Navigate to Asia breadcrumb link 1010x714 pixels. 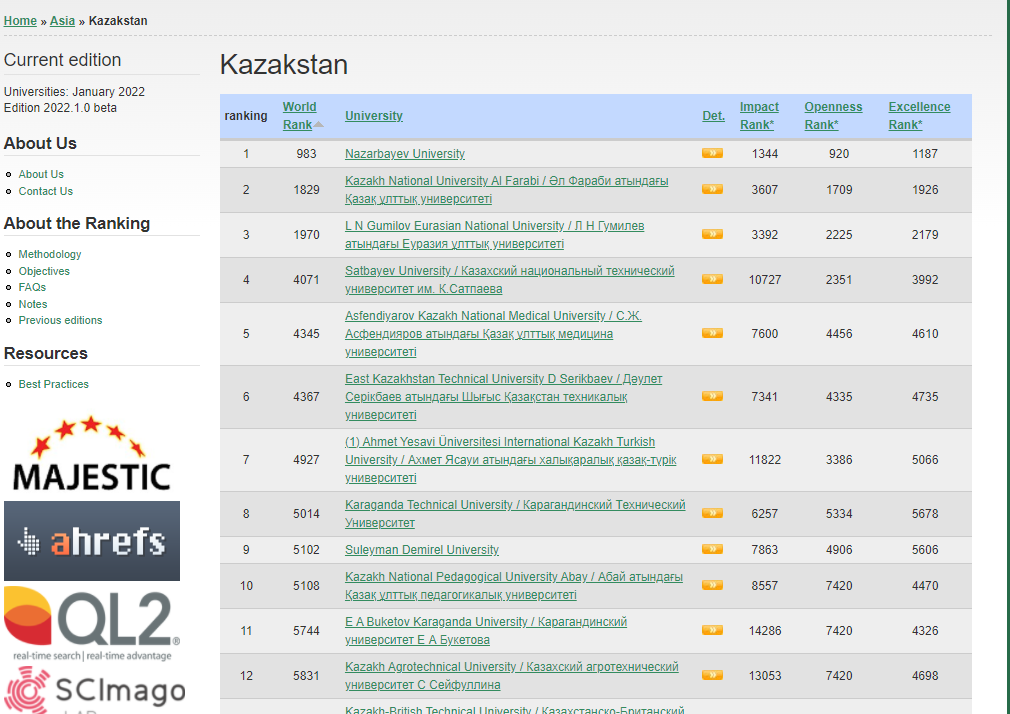[62, 21]
